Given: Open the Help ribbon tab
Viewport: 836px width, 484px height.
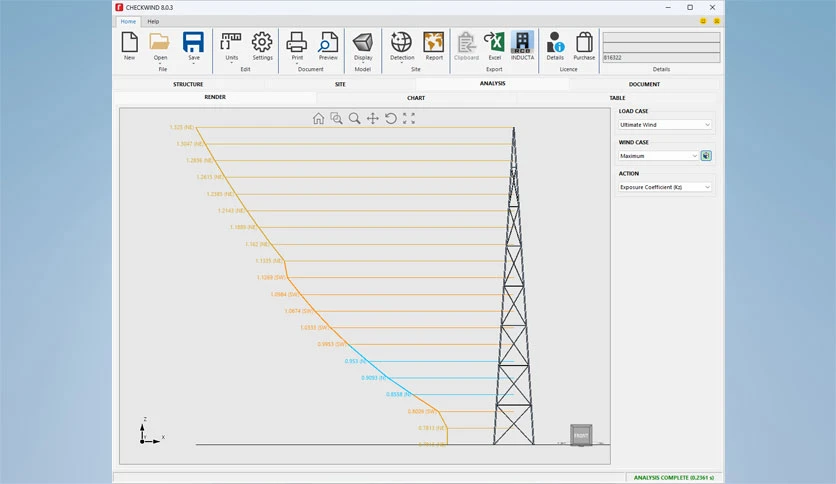Looking at the screenshot, I should [x=153, y=21].
